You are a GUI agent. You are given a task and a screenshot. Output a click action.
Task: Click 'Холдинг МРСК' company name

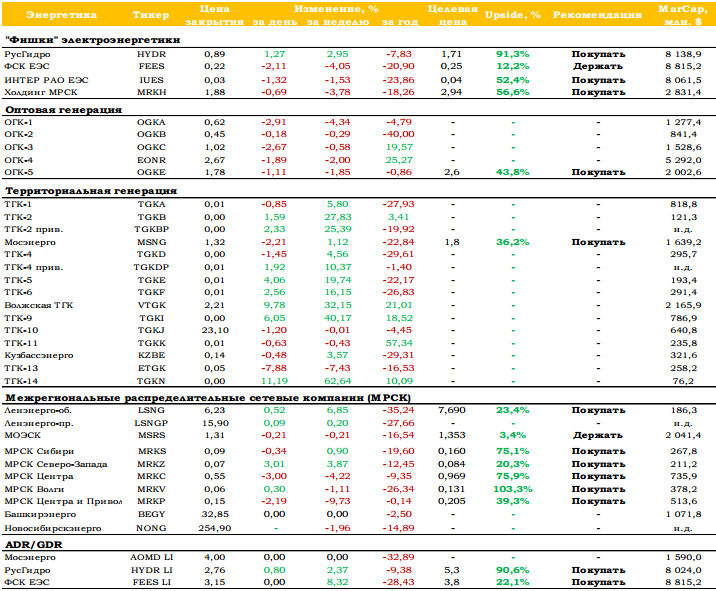(x=41, y=92)
